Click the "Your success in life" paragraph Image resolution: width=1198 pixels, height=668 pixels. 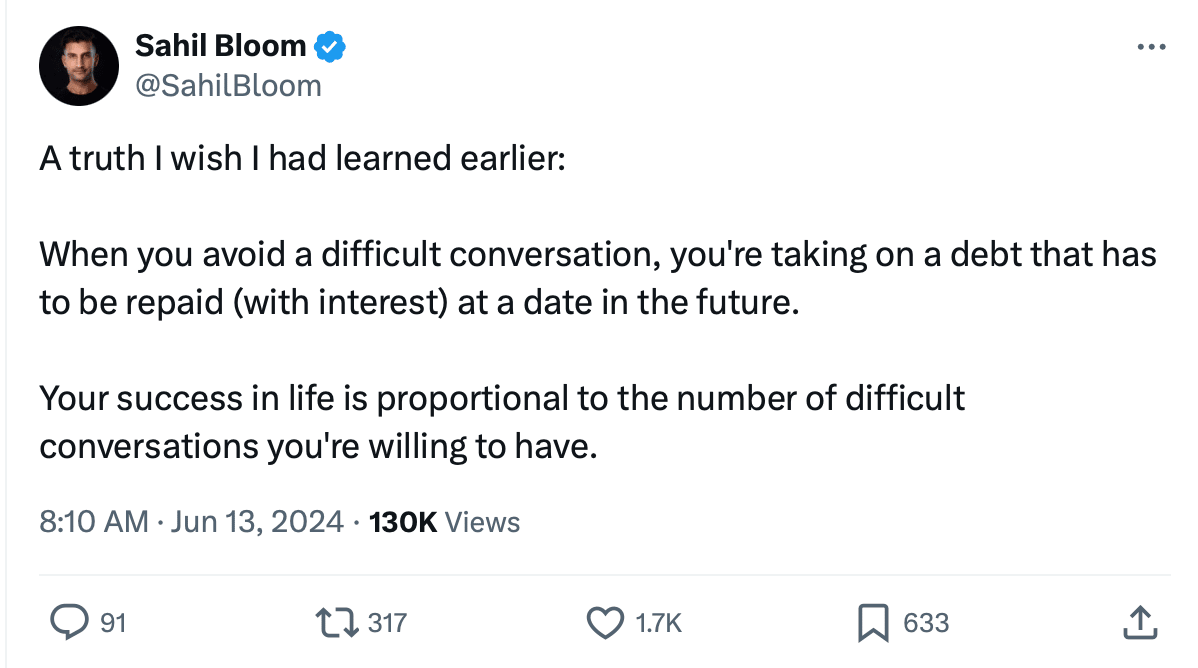coord(502,422)
